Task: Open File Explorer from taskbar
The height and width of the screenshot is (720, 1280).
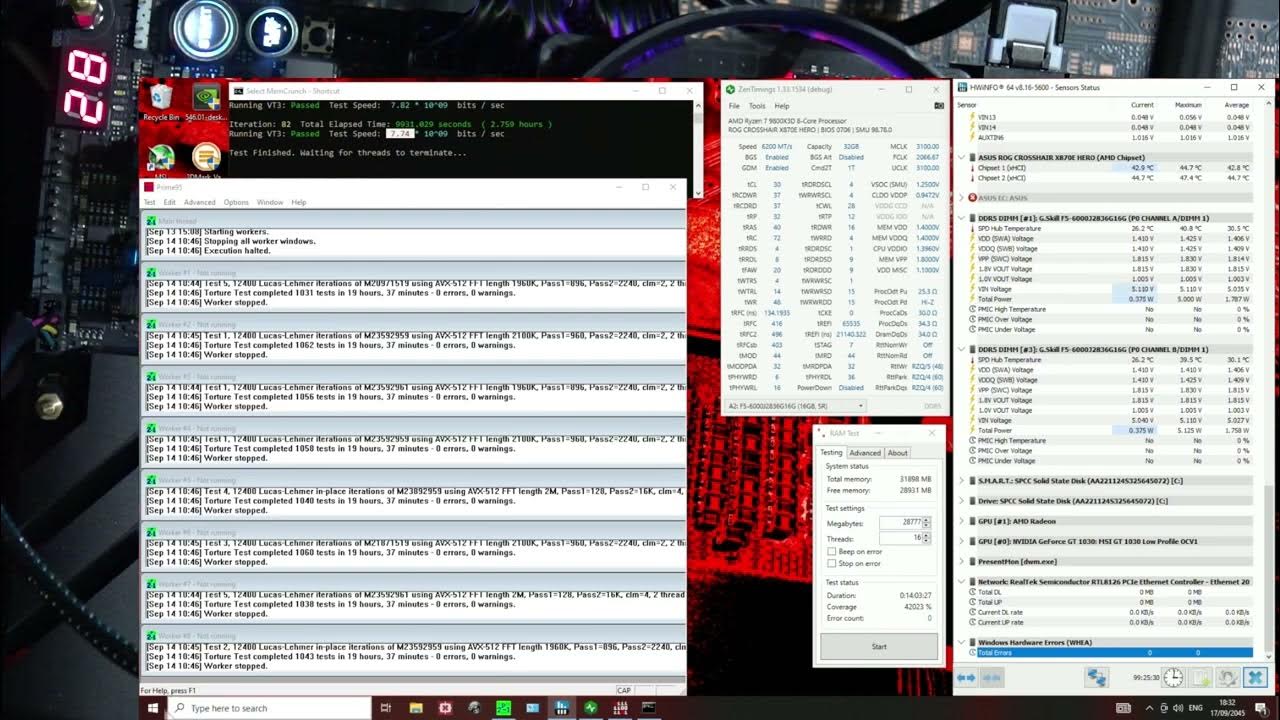Action: point(416,708)
